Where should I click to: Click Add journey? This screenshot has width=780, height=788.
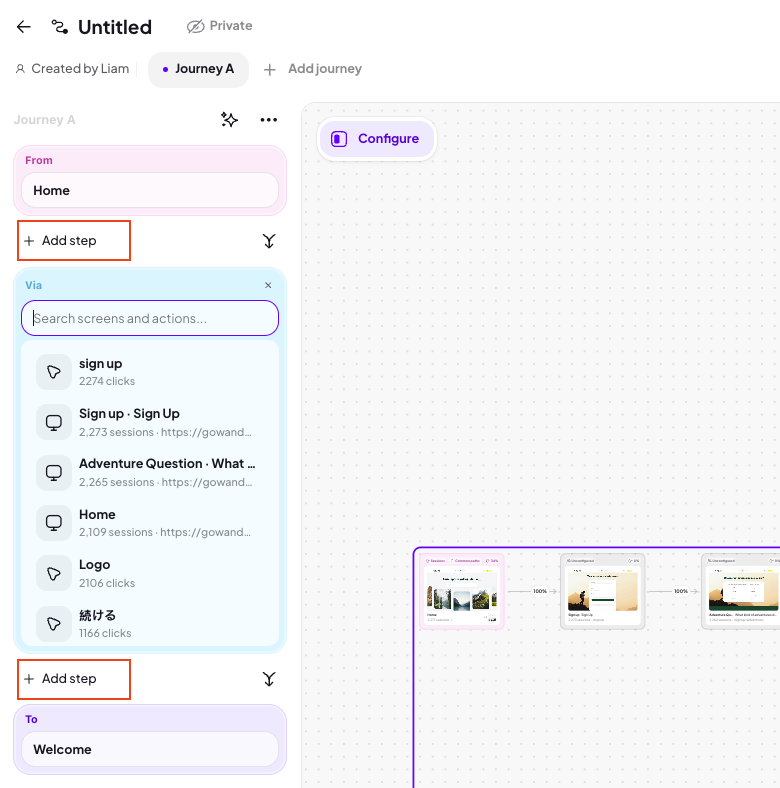click(x=313, y=69)
